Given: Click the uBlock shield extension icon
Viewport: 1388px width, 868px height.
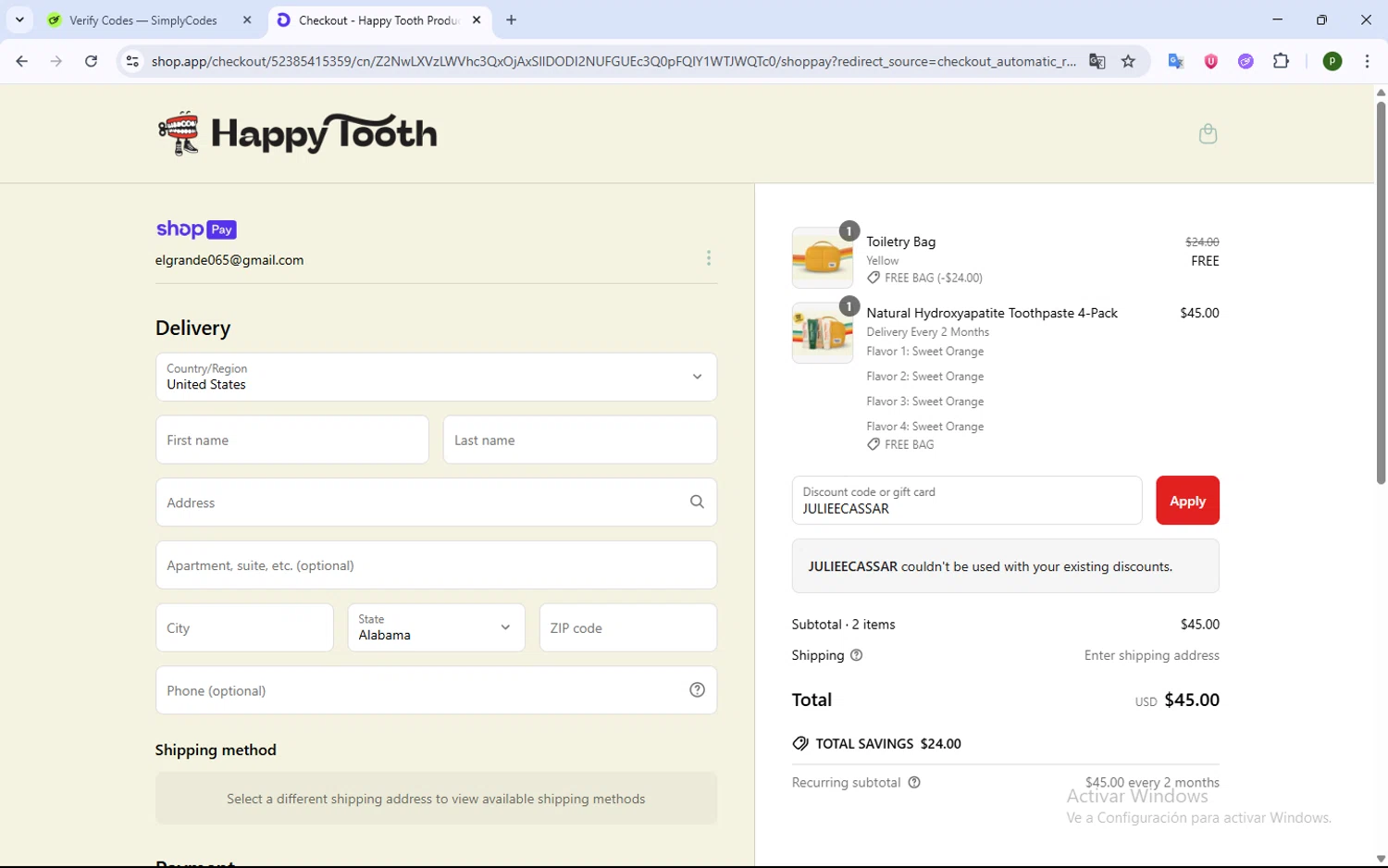Looking at the screenshot, I should (x=1210, y=61).
